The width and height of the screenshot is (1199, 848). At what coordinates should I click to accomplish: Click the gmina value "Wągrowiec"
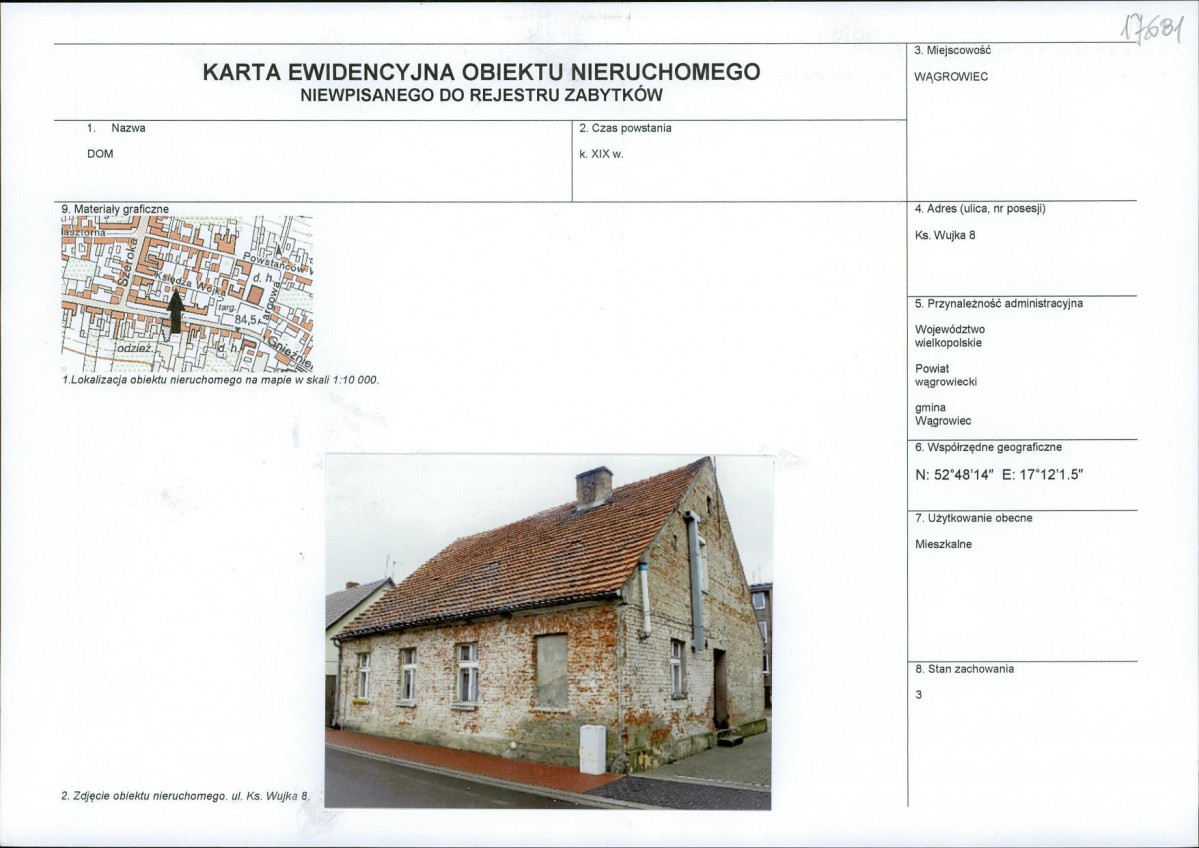(x=943, y=421)
